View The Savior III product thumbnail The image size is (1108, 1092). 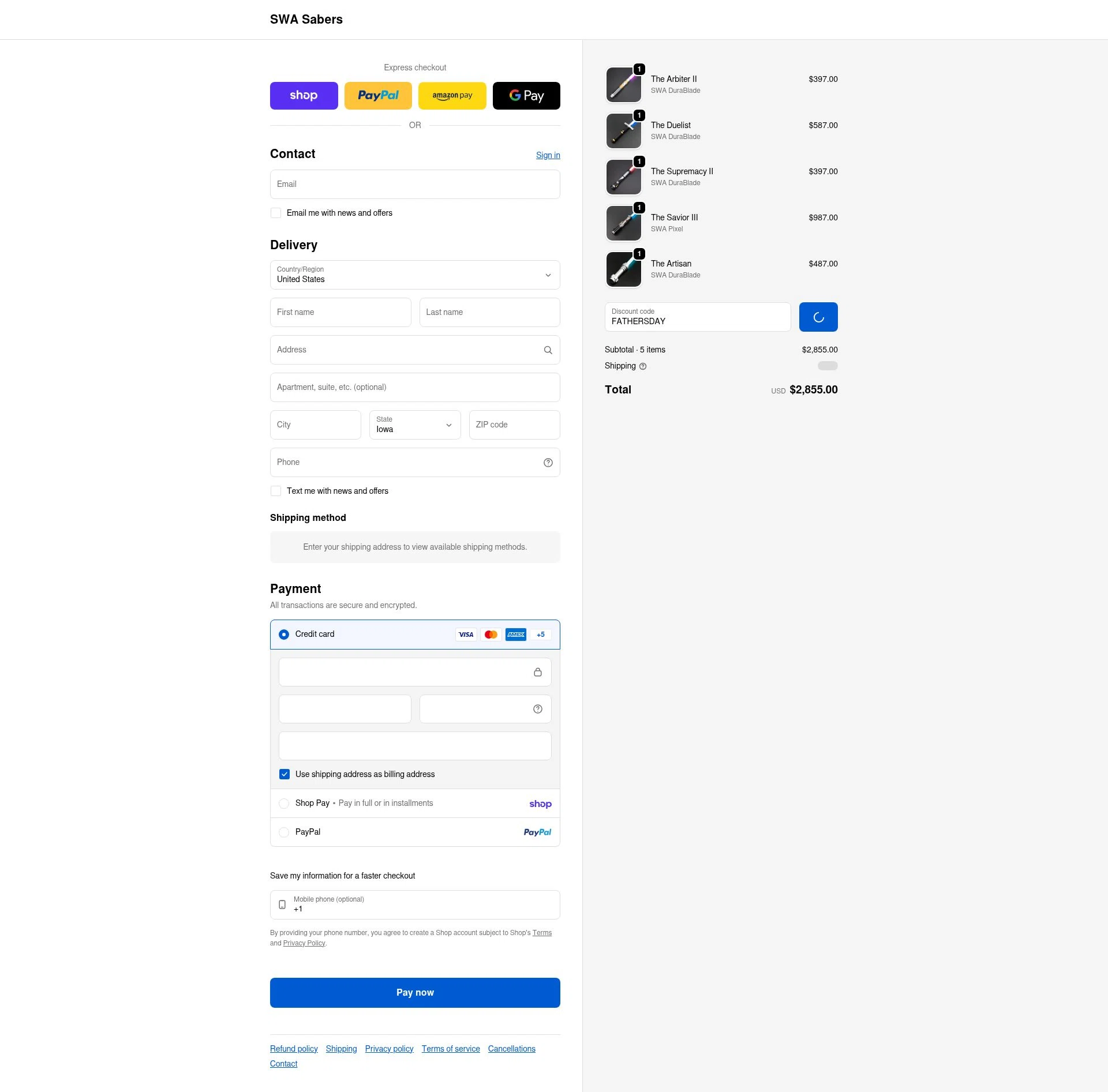tap(623, 223)
